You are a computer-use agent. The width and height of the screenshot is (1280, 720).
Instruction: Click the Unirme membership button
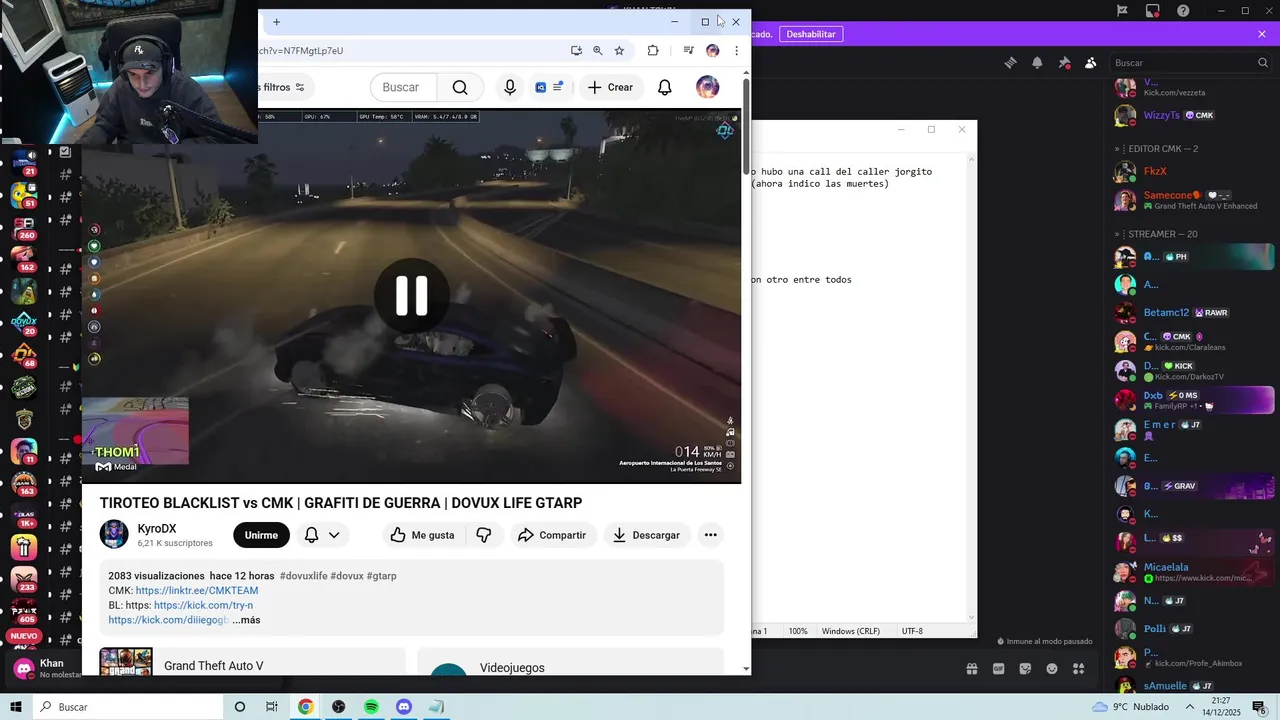point(261,535)
